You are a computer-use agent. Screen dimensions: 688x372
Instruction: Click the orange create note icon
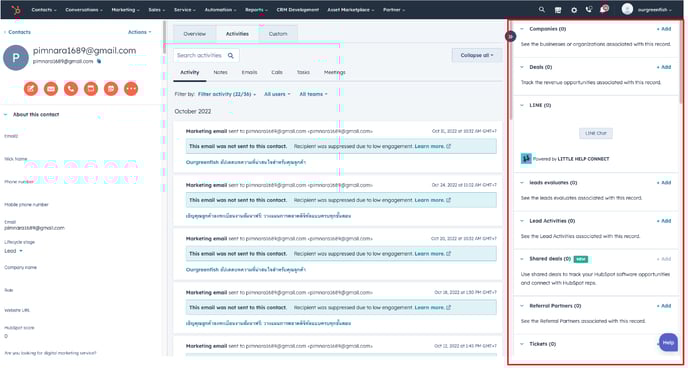tap(31, 89)
